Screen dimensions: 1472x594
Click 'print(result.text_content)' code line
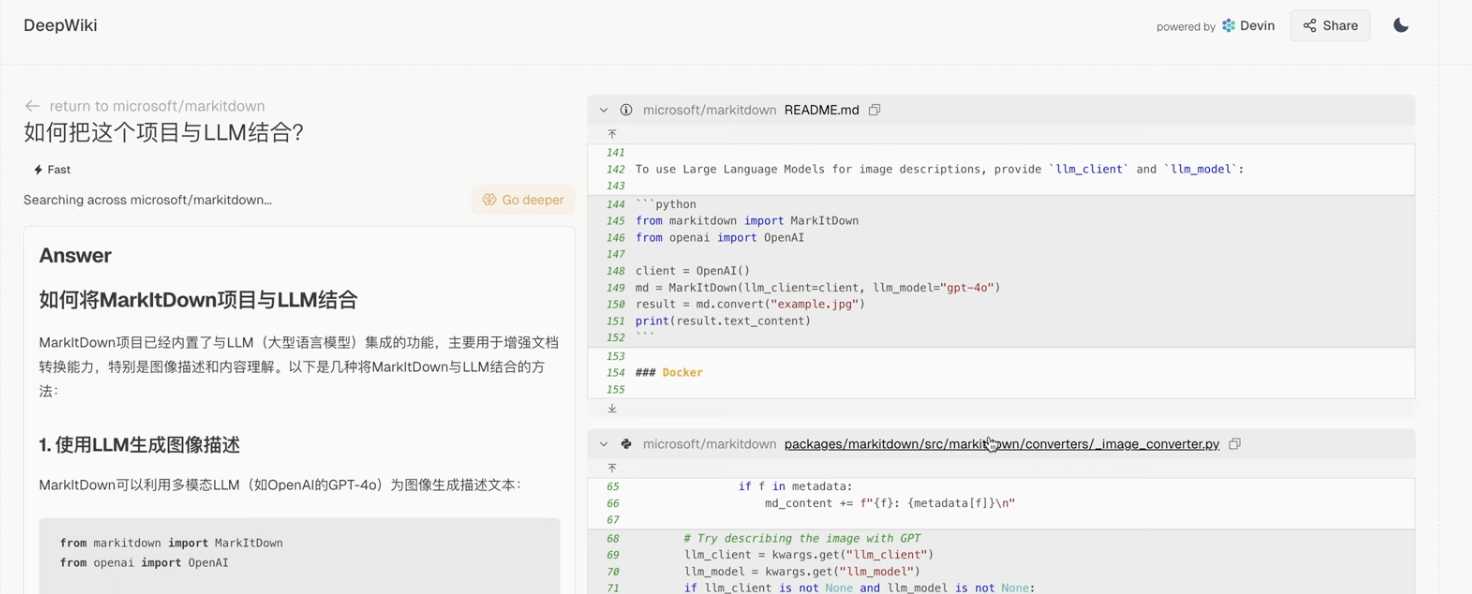coord(723,321)
